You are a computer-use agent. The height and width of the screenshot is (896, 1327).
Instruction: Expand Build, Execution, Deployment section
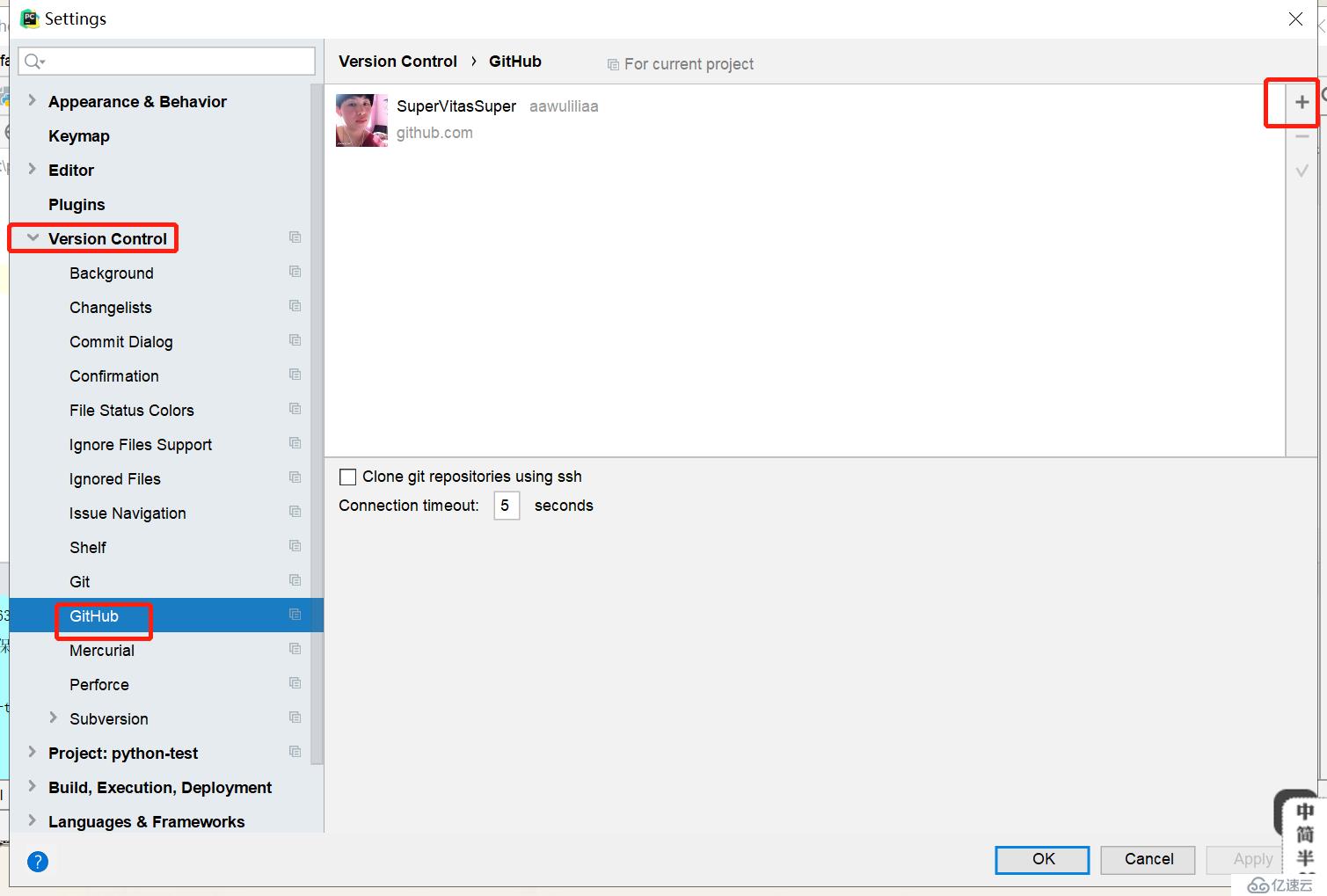33,786
